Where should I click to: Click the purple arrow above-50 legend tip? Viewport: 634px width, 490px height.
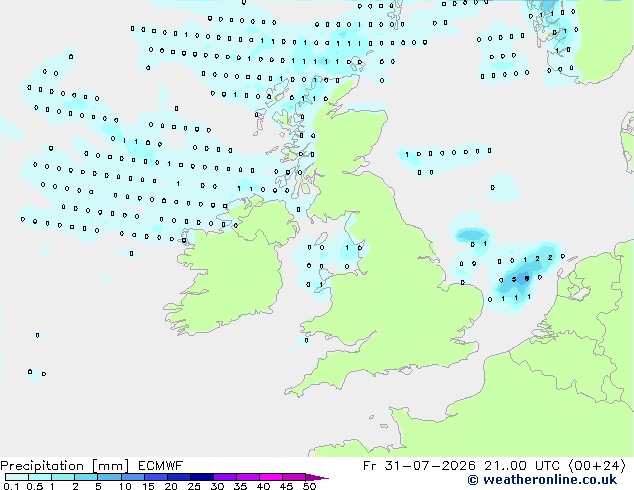coord(317,477)
